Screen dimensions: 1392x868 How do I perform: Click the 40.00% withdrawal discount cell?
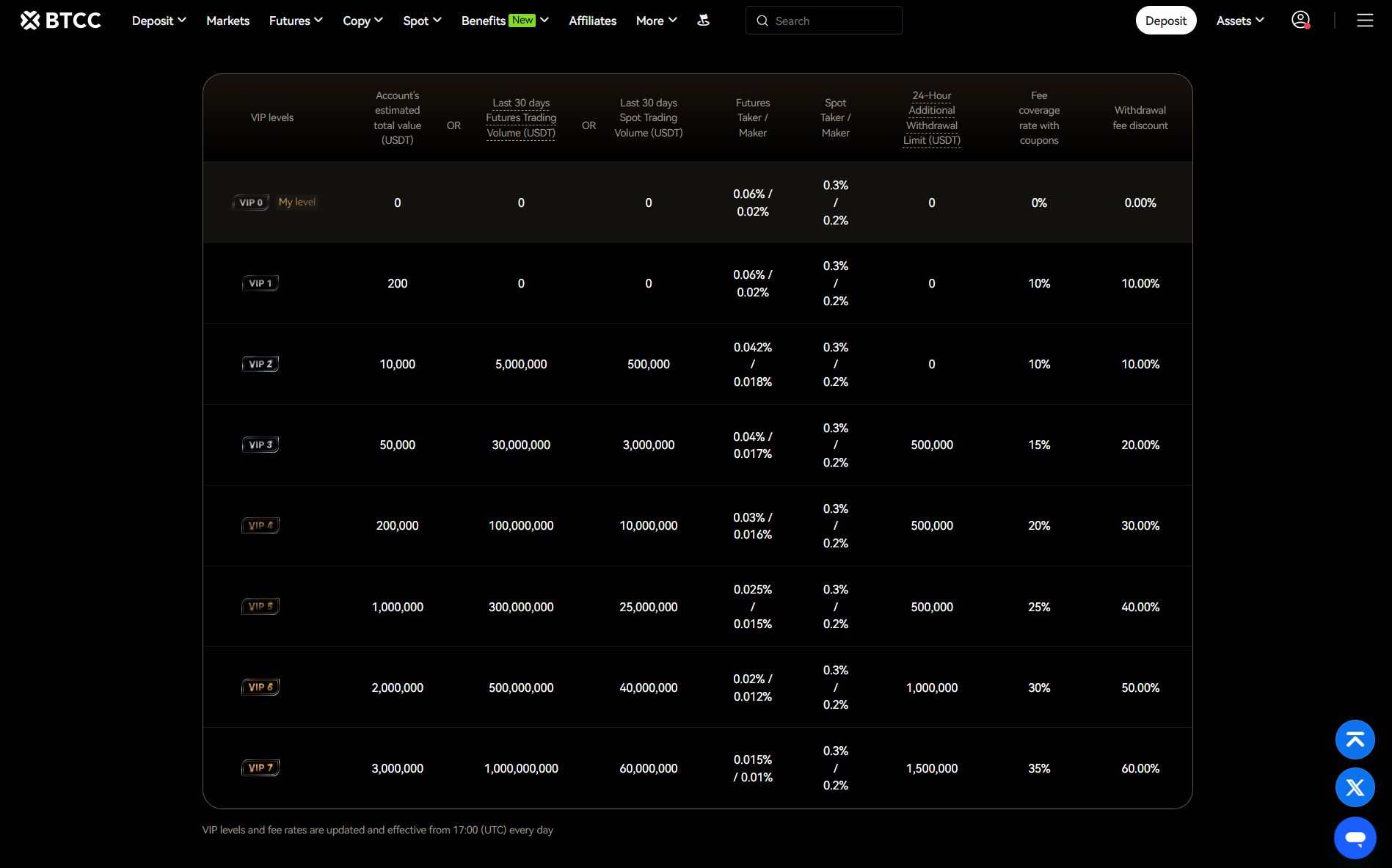[x=1140, y=607]
